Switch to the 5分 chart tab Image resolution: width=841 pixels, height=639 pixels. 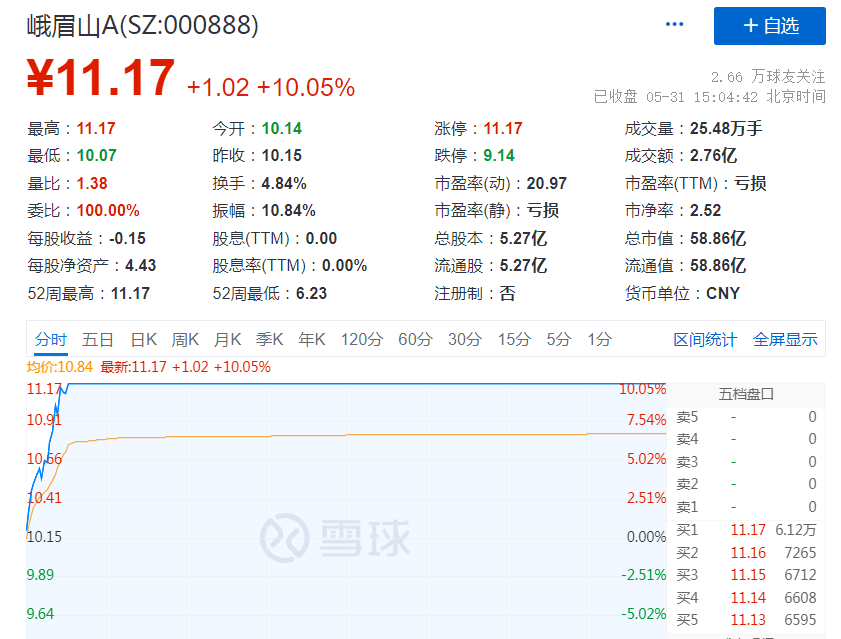tap(559, 340)
